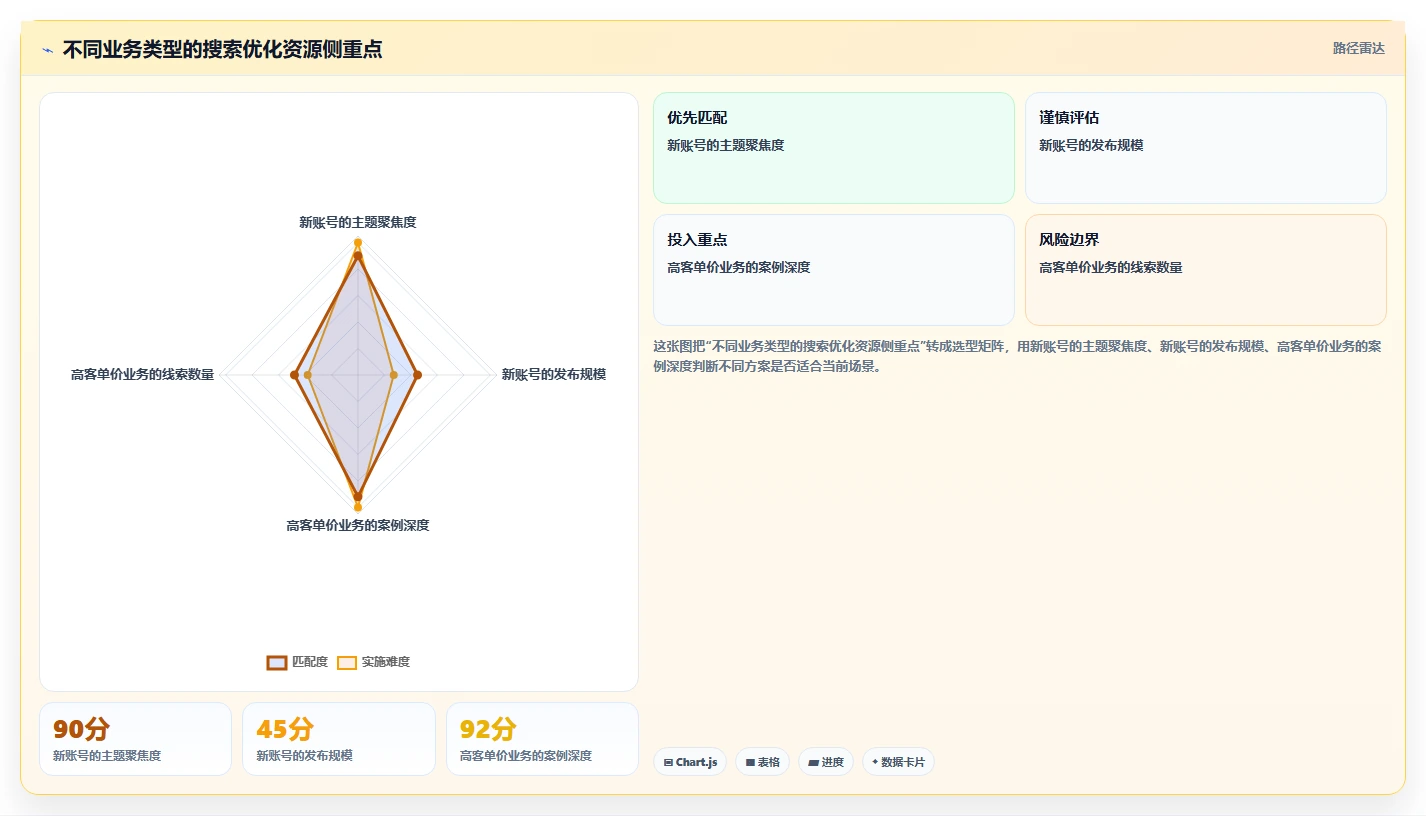This screenshot has height=816, width=1426.
Task: Click 高客单价业务的案例深度 text in 投入重点 card
Action: [739, 267]
